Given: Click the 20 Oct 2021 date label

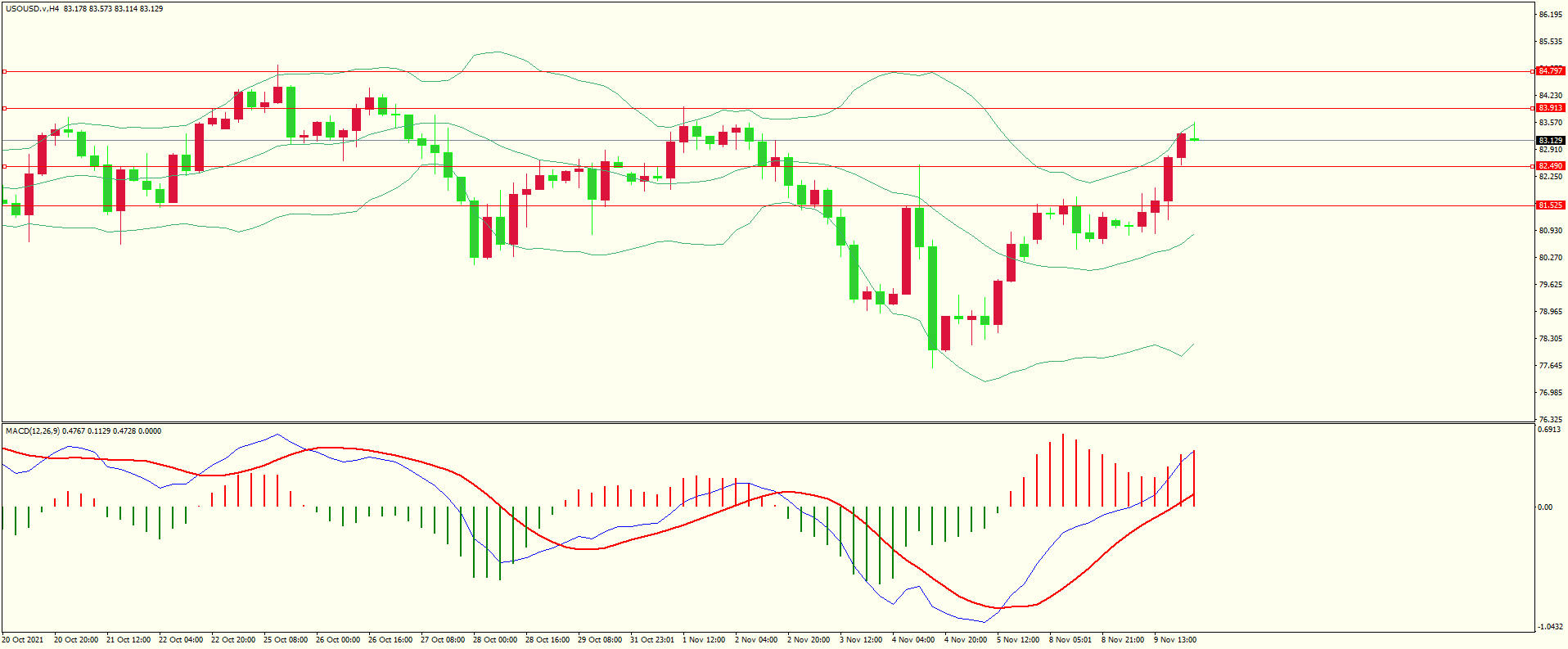Looking at the screenshot, I should coord(23,640).
